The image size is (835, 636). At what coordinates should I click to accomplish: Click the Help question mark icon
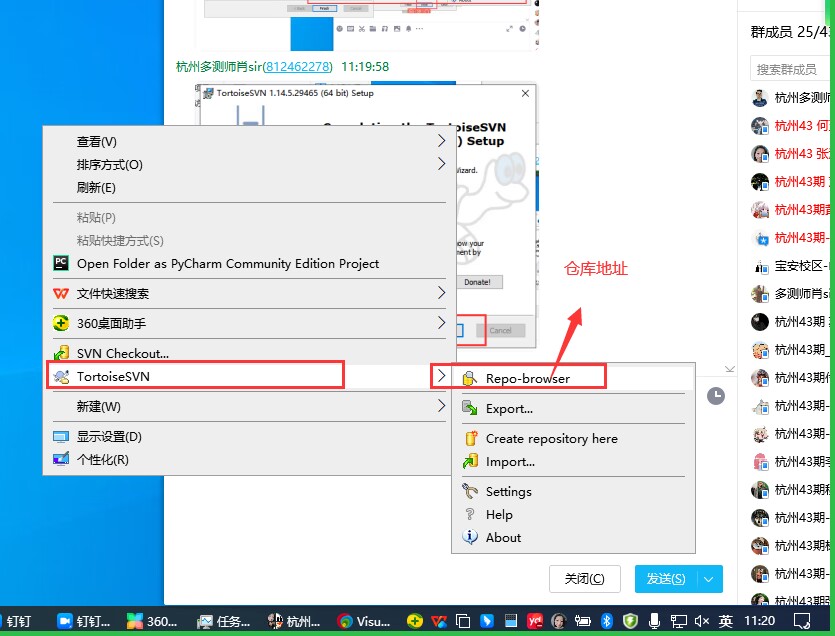[x=470, y=514]
